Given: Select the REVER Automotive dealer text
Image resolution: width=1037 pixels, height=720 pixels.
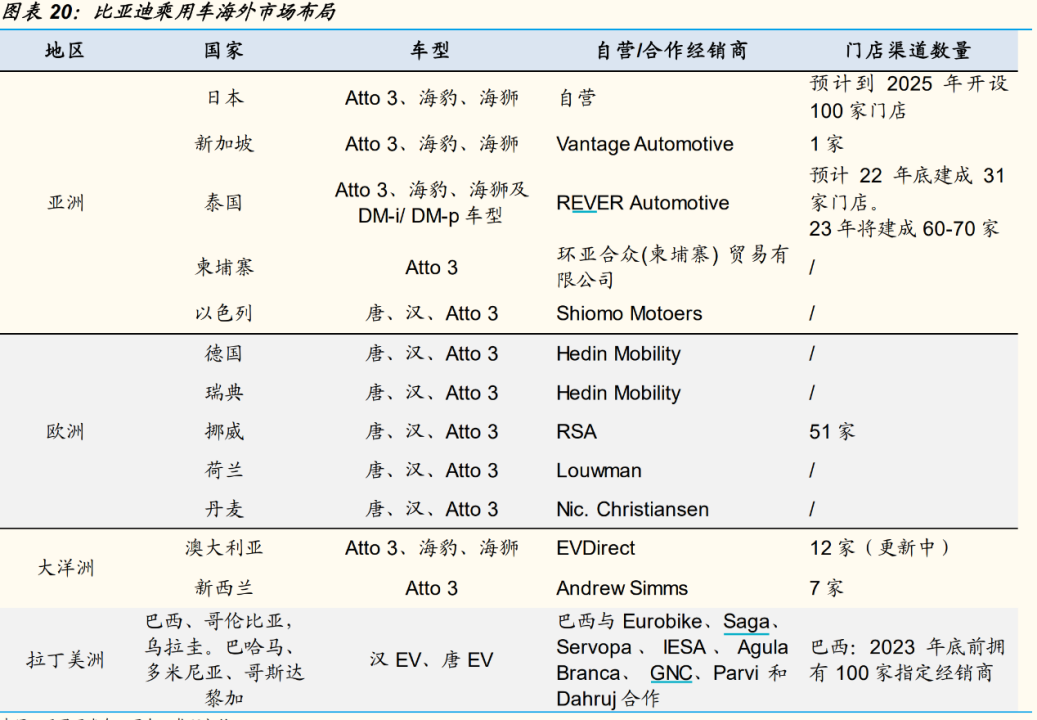Looking at the screenshot, I should click(642, 203).
